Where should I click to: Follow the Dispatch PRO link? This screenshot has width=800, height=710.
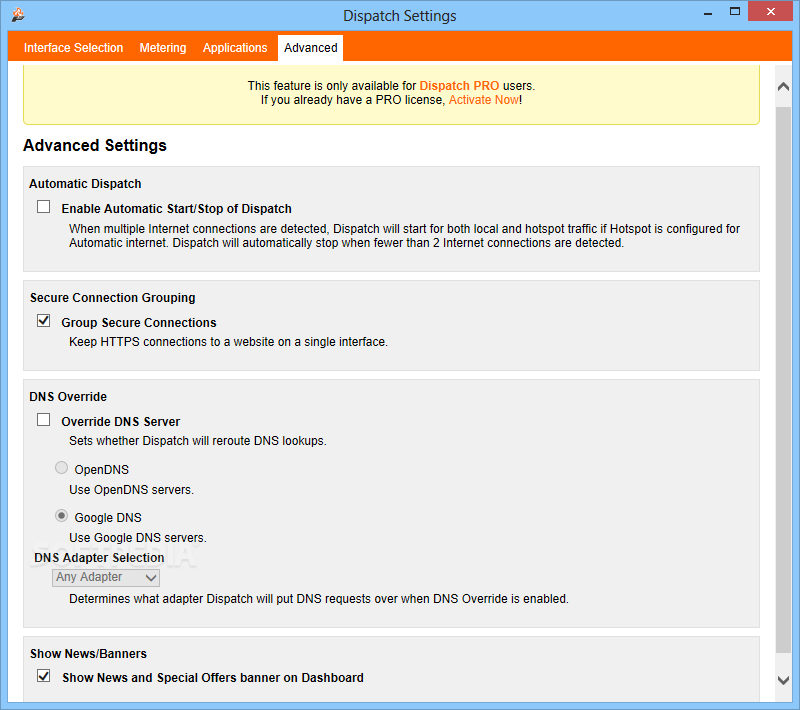tap(459, 86)
